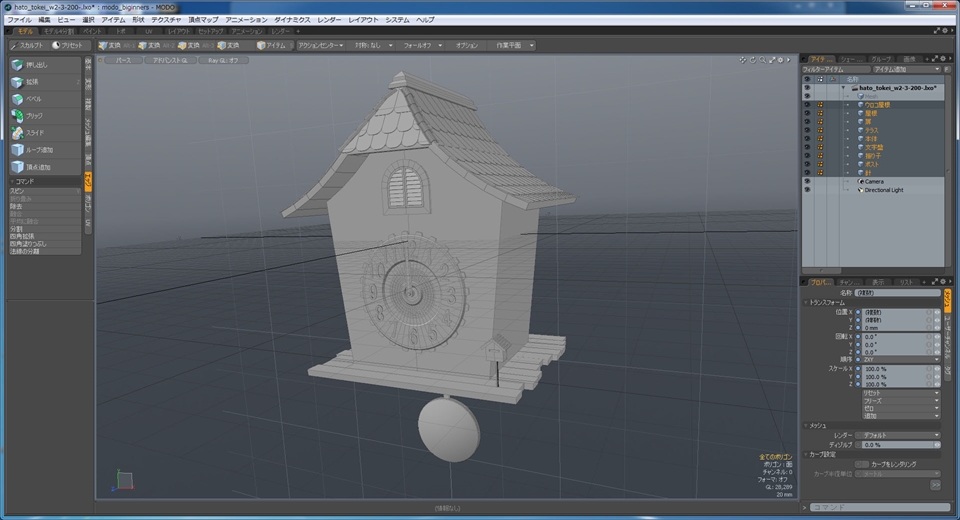This screenshot has width=960, height=520.
Task: Open the テクスチャ menu
Action: (x=166, y=20)
